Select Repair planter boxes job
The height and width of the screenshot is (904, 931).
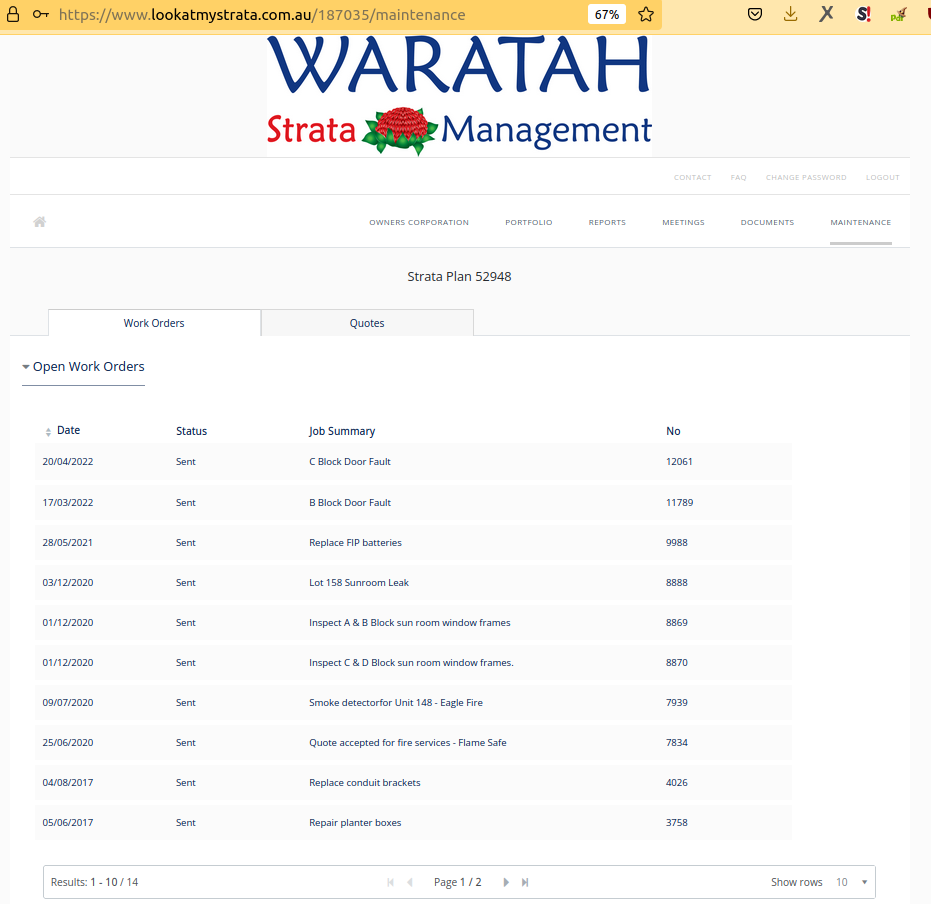tap(355, 823)
